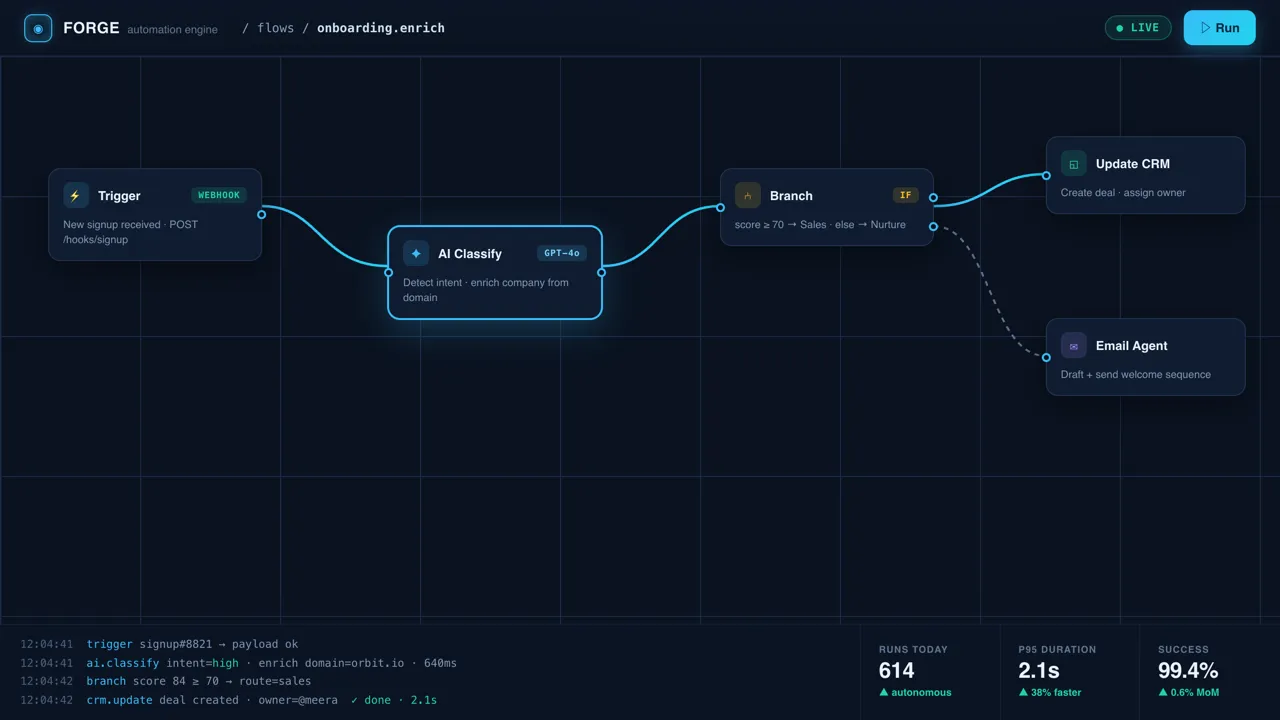1280x720 pixels.
Task: Click the Branch node lower output port
Action: click(x=933, y=227)
